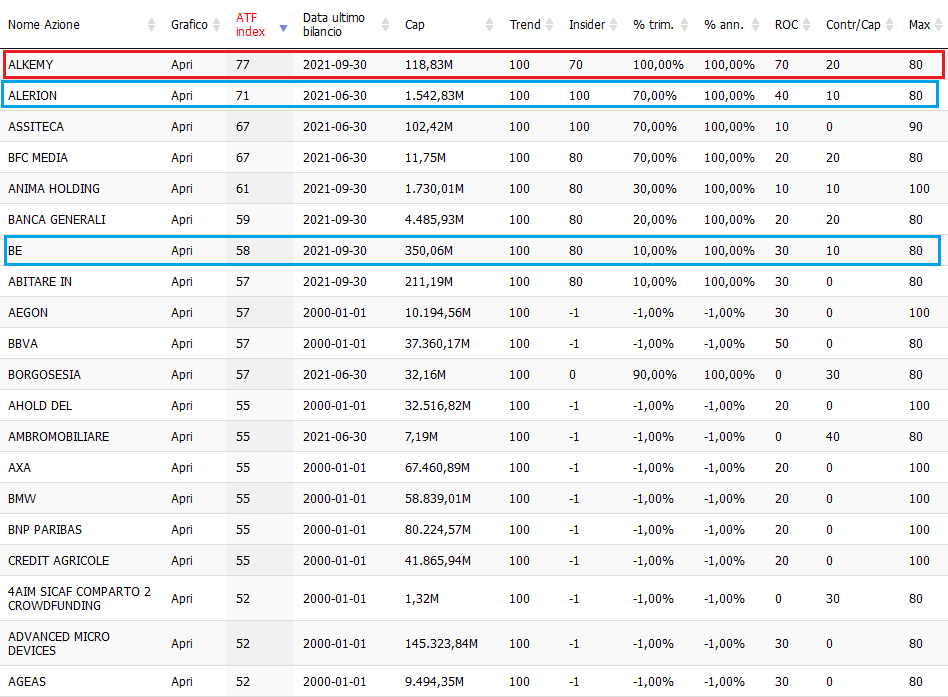Click the Cap column sort arrows
948x697 pixels.
489,25
